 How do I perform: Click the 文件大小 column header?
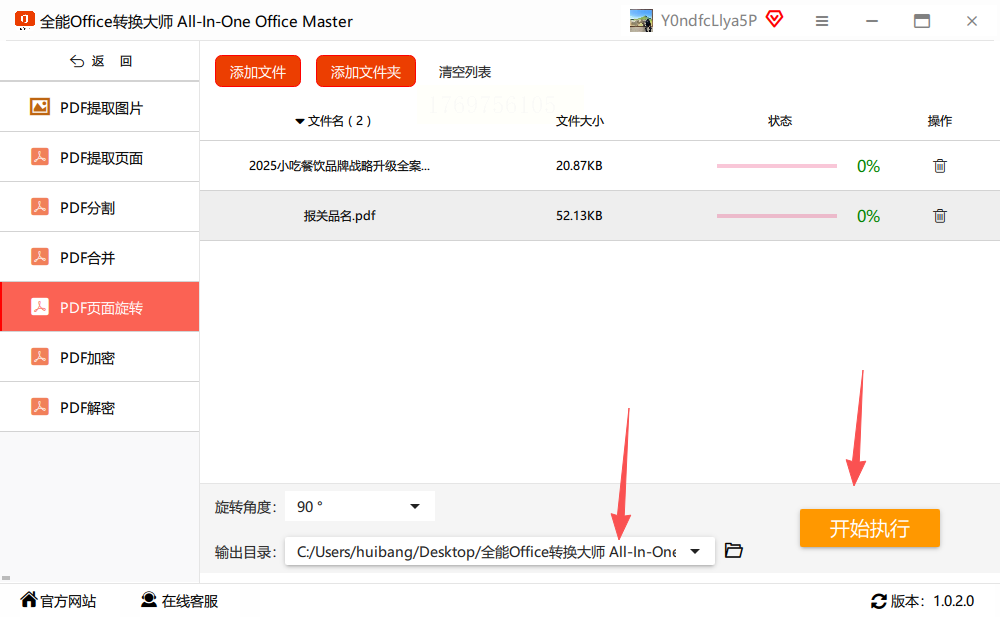[x=580, y=121]
